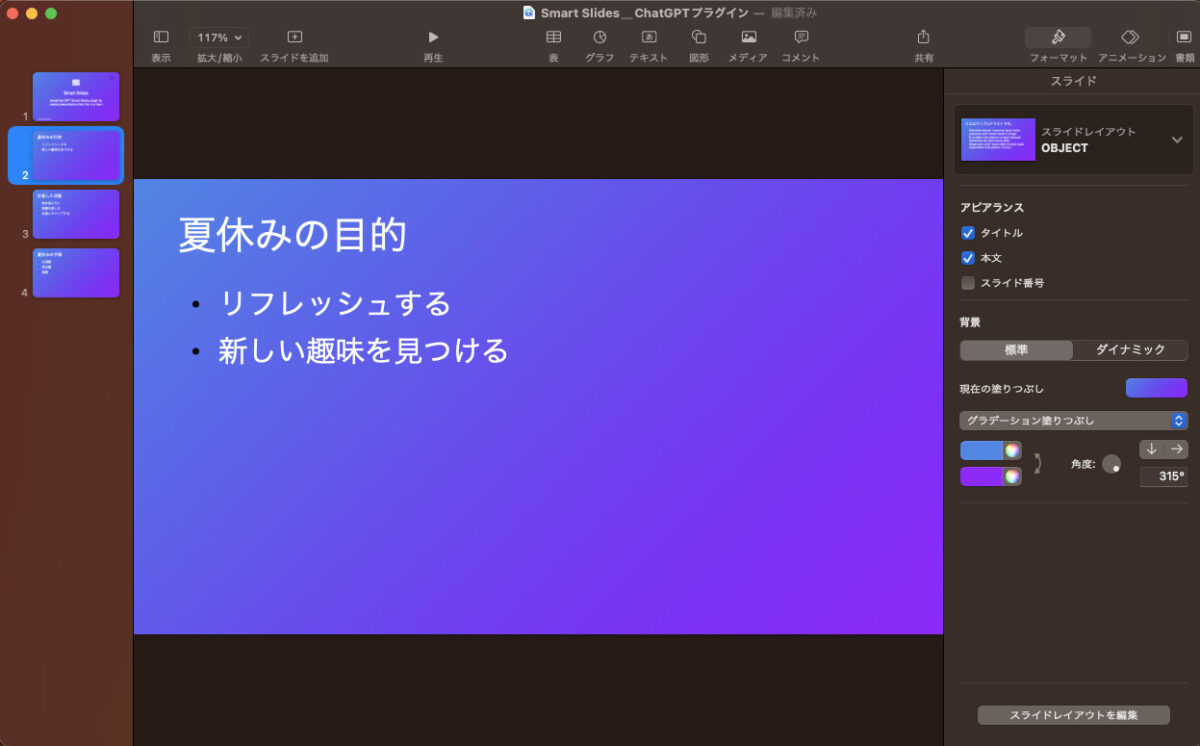Select the 標準 background tab
The height and width of the screenshot is (746, 1200).
click(1015, 350)
